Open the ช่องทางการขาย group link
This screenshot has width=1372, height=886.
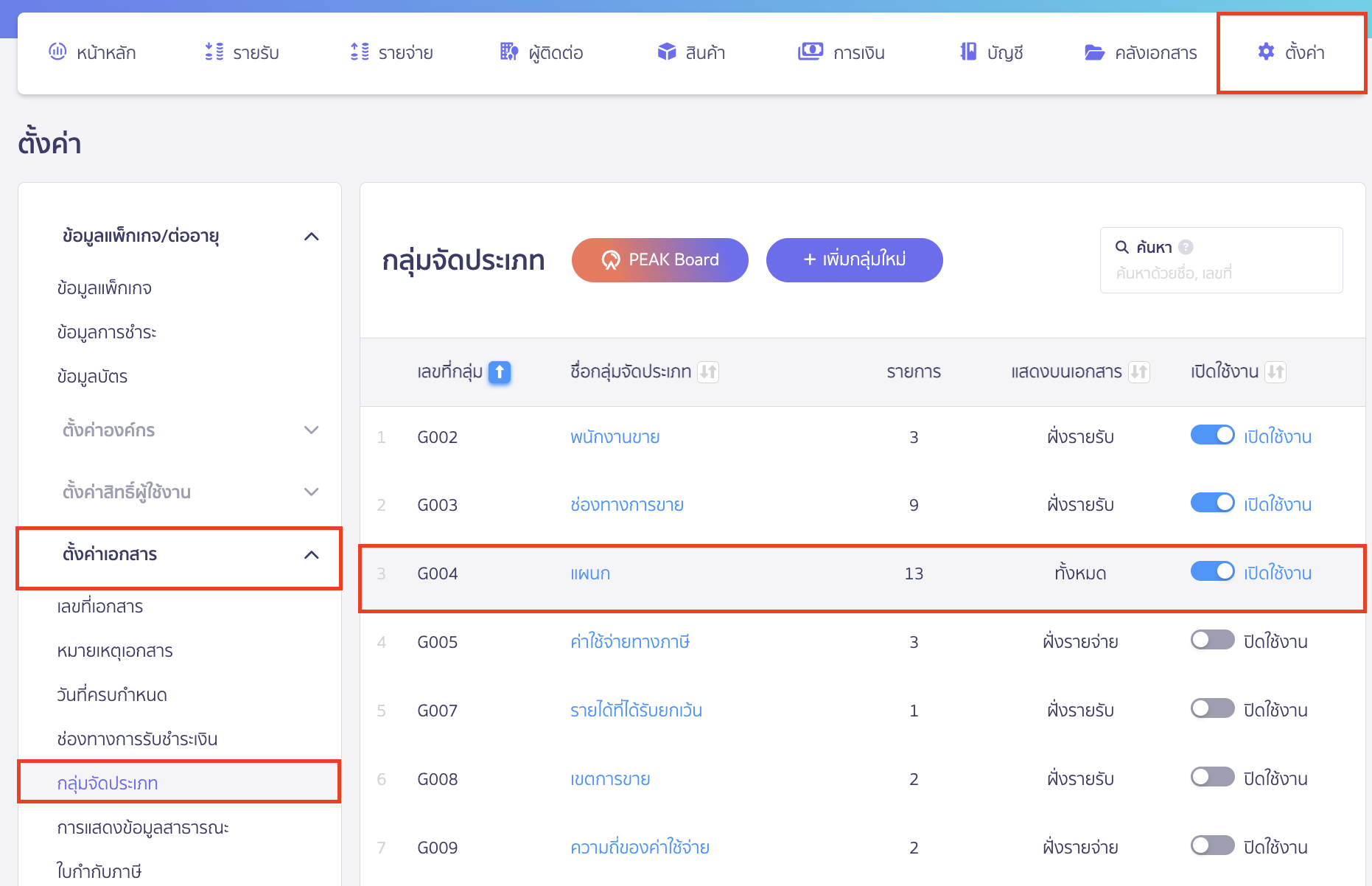[626, 505]
